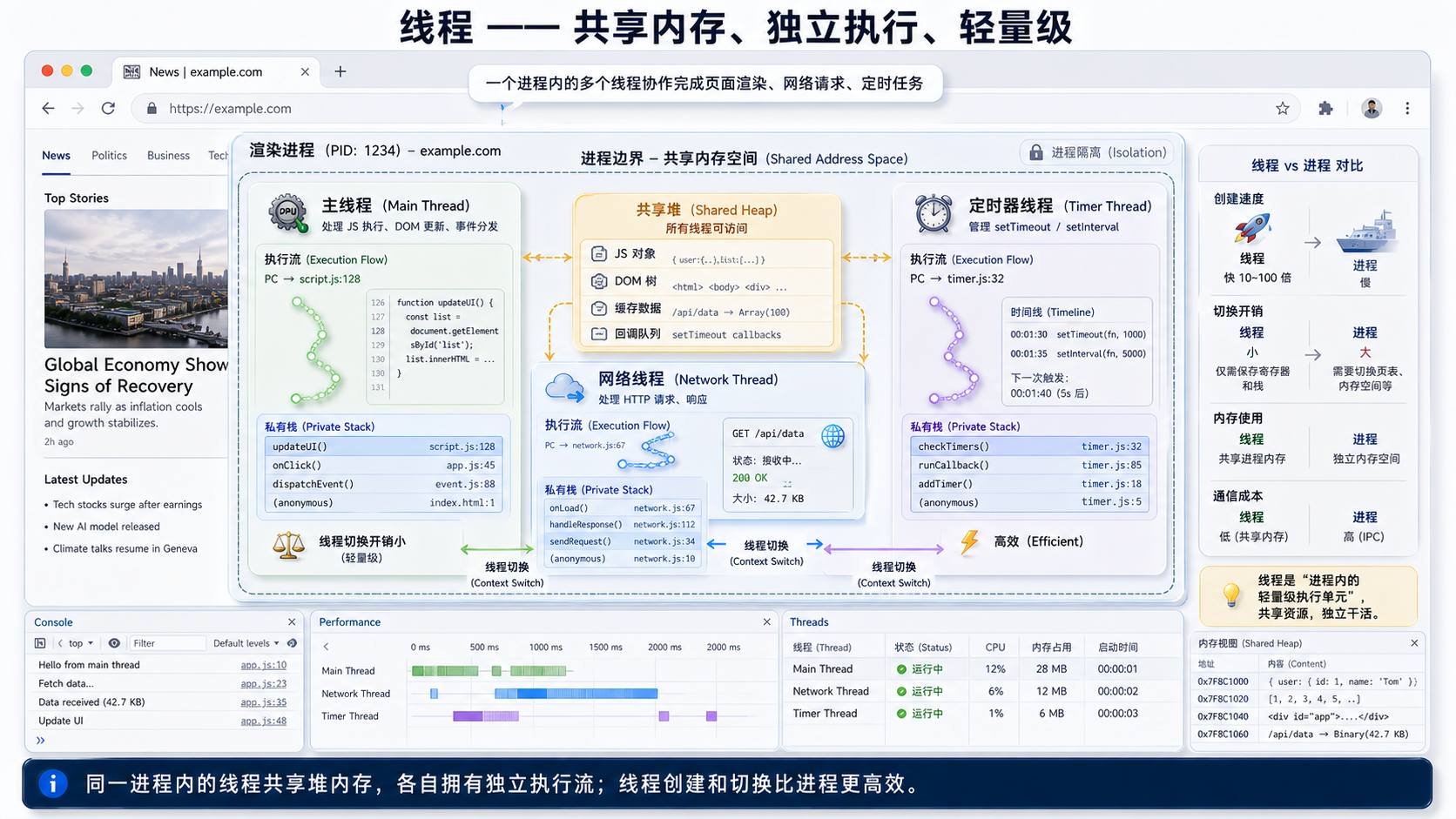1456x819 pixels.
Task: Click the 缓存数据 icon in Shared Heap
Action: click(599, 308)
